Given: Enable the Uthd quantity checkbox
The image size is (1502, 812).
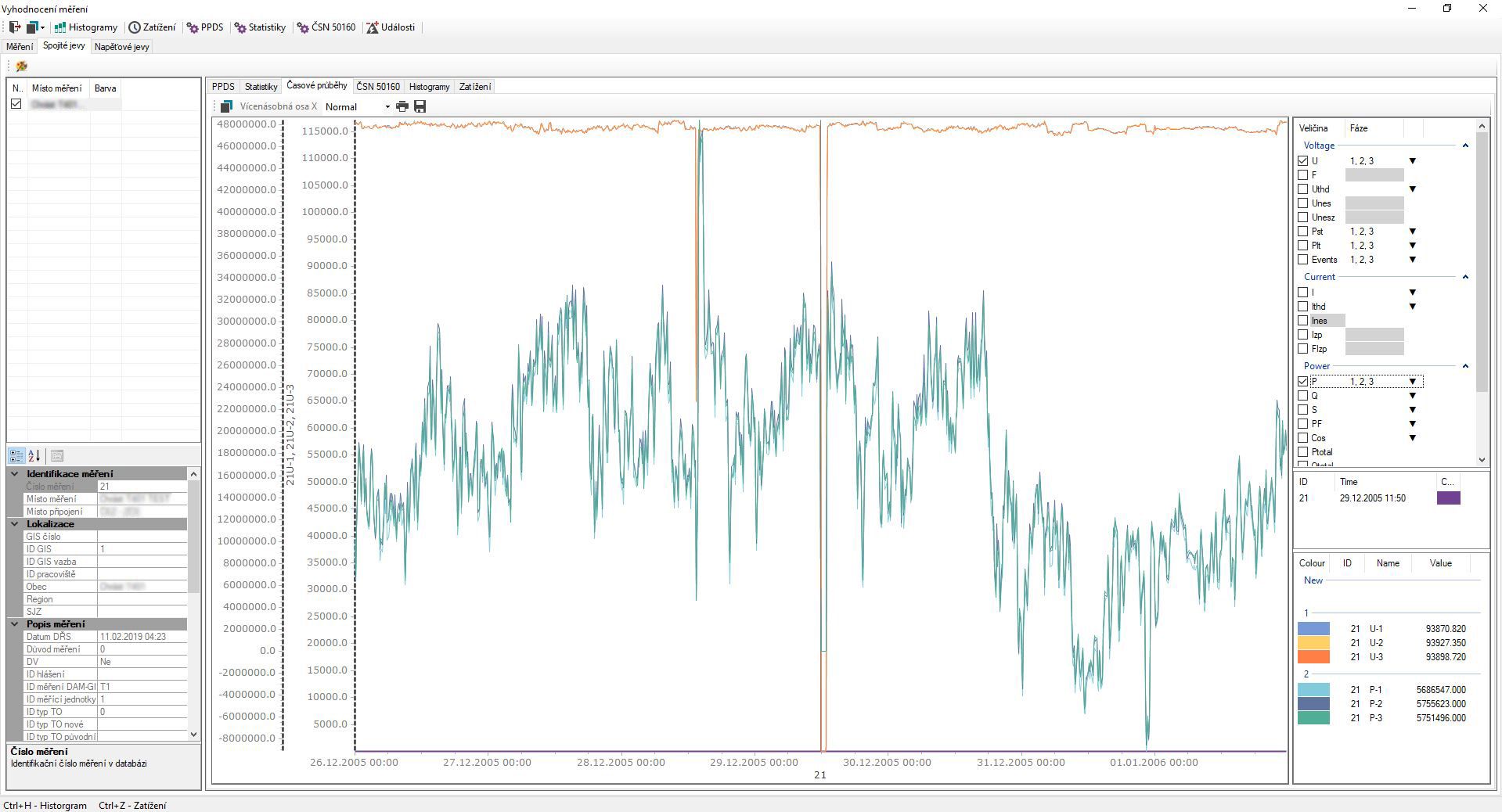Looking at the screenshot, I should 1303,189.
